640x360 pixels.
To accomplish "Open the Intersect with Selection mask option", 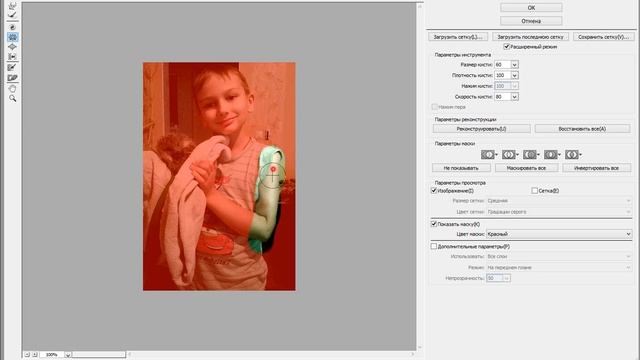I will 552,155.
